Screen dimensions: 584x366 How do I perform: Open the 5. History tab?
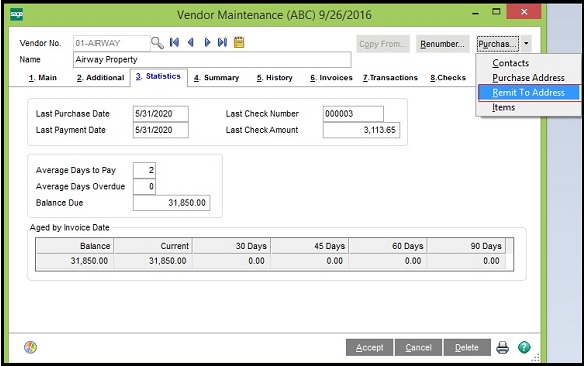tap(274, 77)
